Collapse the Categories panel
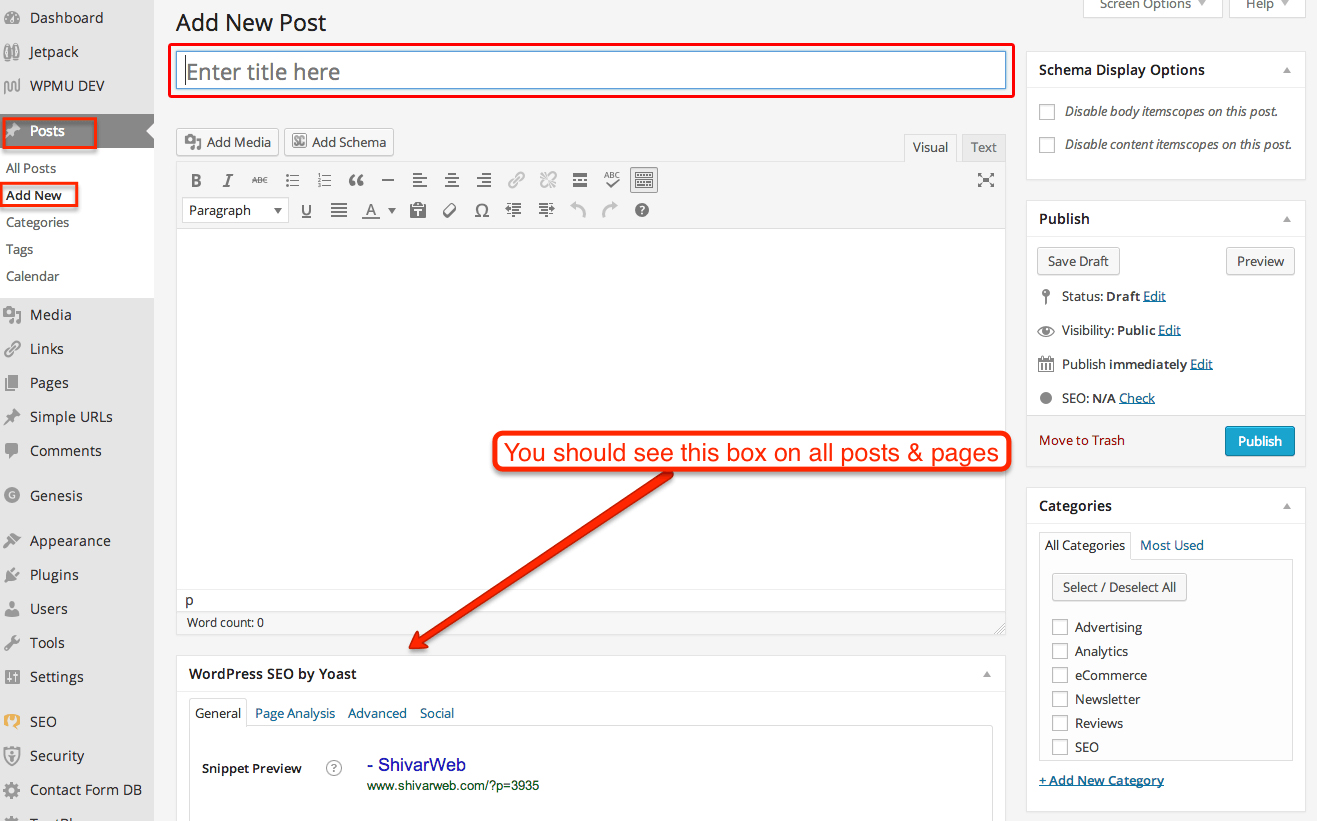The width and height of the screenshot is (1317, 821). [1287, 506]
